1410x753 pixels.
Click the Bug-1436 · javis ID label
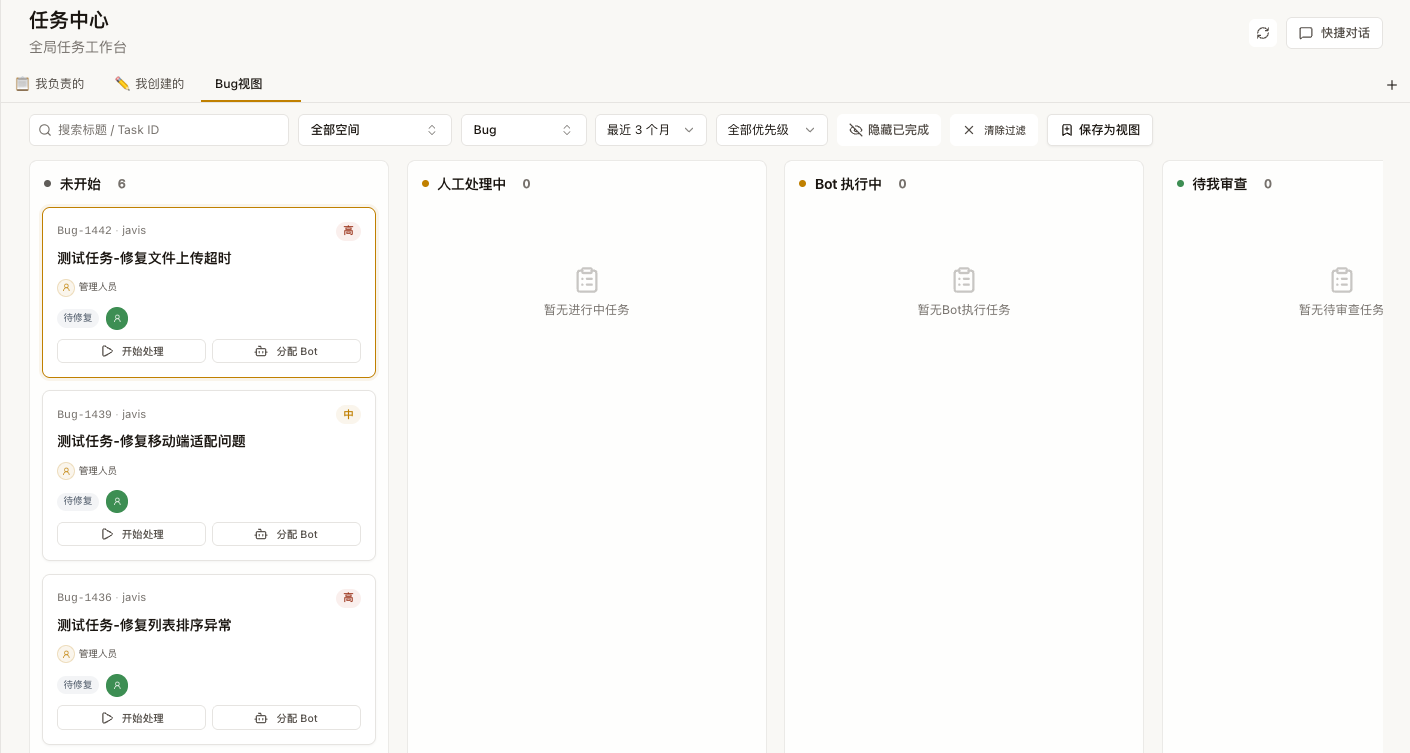click(101, 597)
